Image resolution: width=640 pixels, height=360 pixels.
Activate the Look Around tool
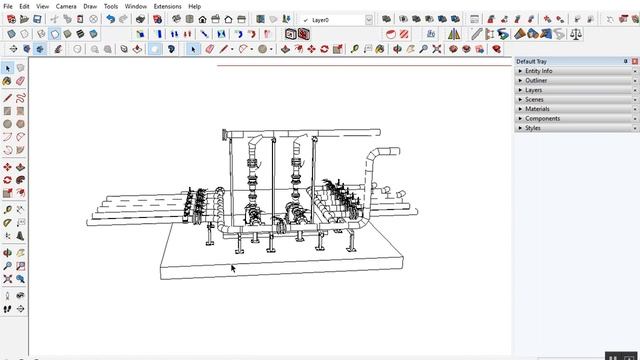tap(20, 296)
